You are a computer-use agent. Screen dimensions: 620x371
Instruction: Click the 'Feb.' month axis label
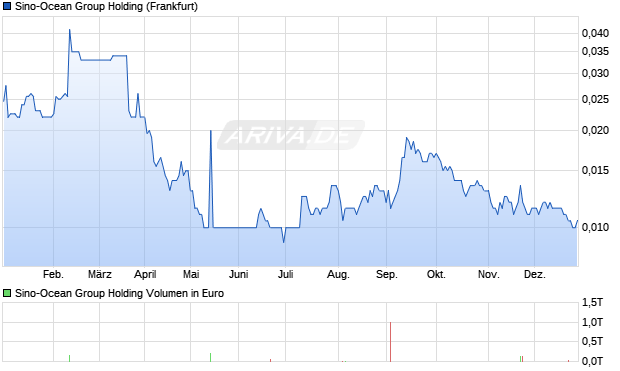(53, 274)
